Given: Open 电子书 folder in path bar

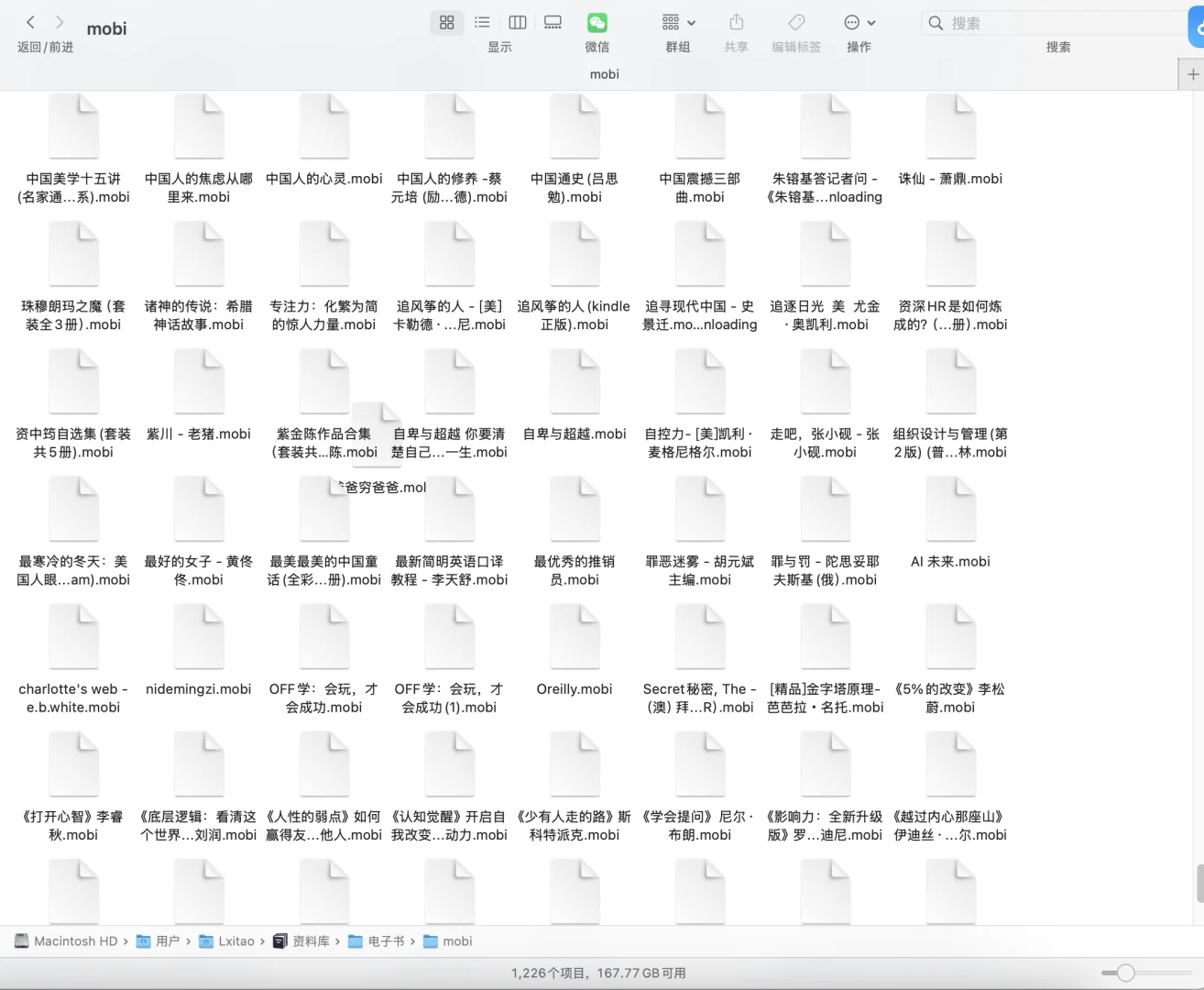Looking at the screenshot, I should coord(377,941).
